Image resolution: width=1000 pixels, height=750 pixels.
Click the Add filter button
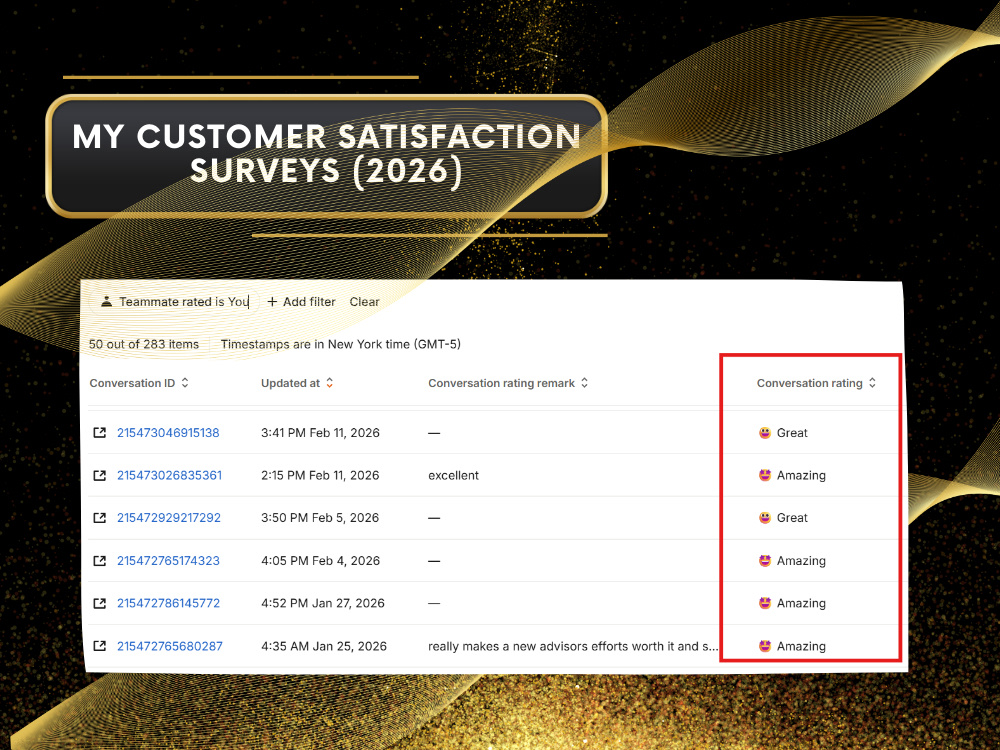(x=301, y=302)
